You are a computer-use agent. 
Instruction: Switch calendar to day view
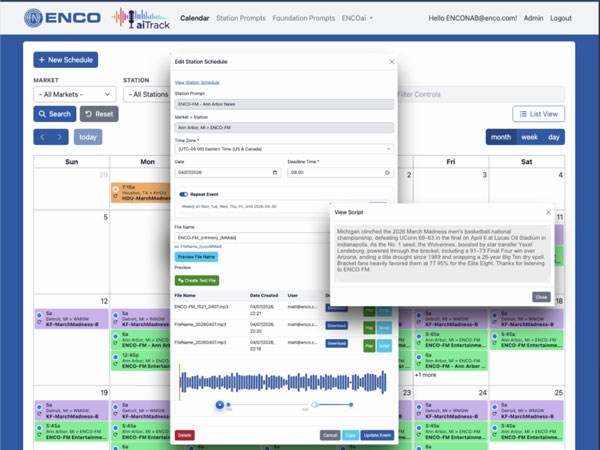pyautogui.click(x=553, y=137)
